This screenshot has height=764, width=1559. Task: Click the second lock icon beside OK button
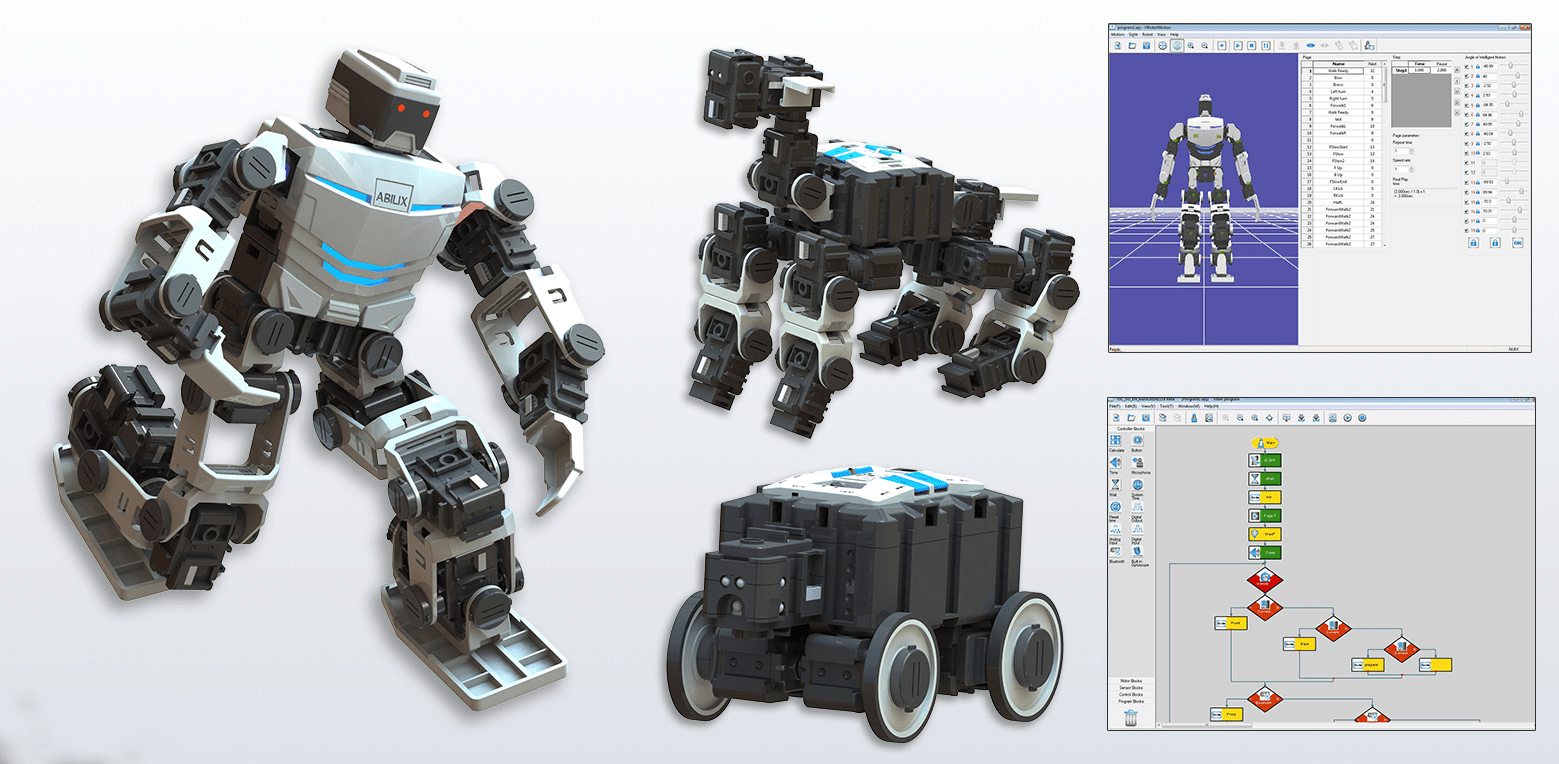point(1495,242)
